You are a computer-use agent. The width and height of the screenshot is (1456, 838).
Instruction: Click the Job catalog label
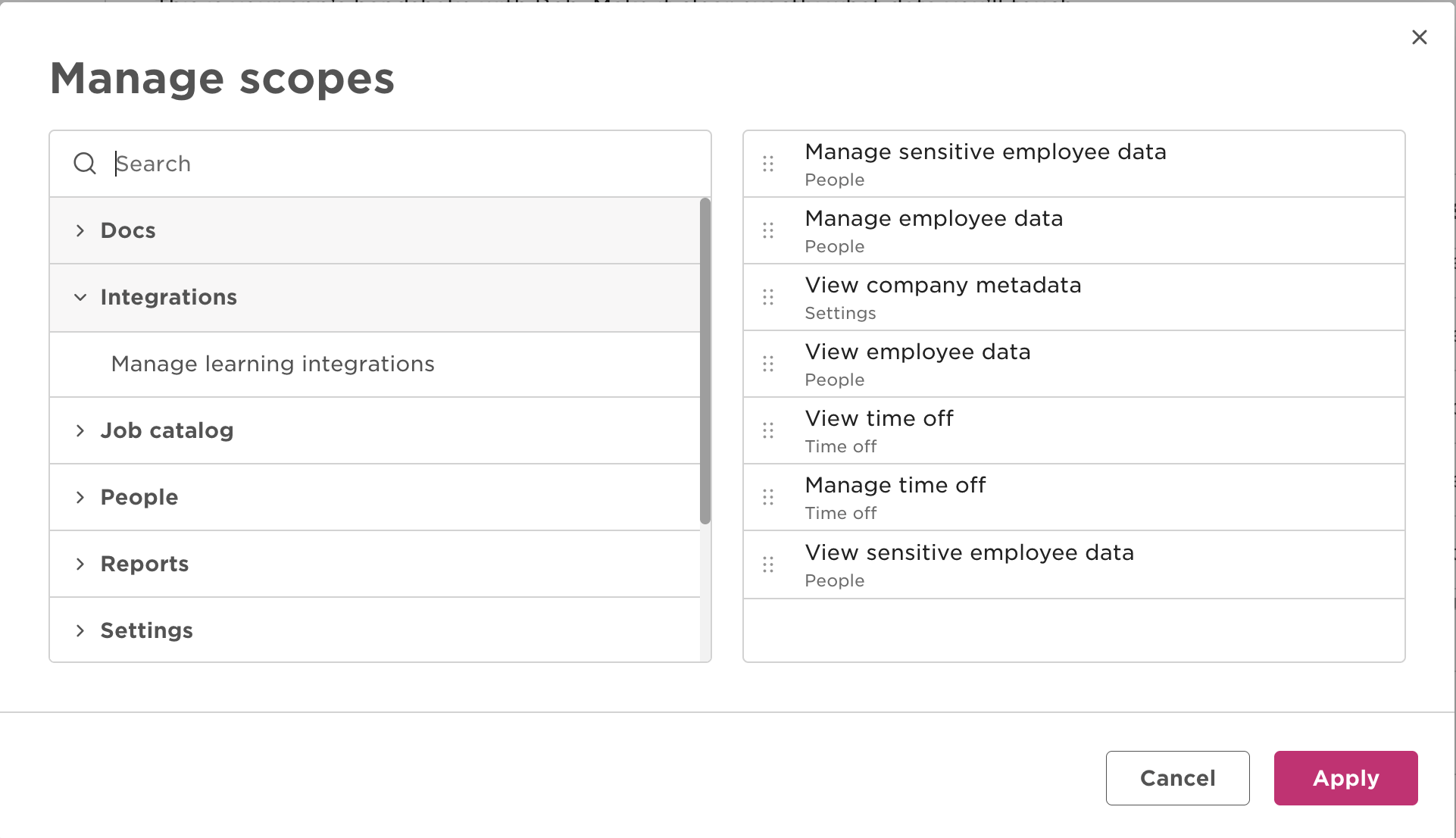(167, 430)
